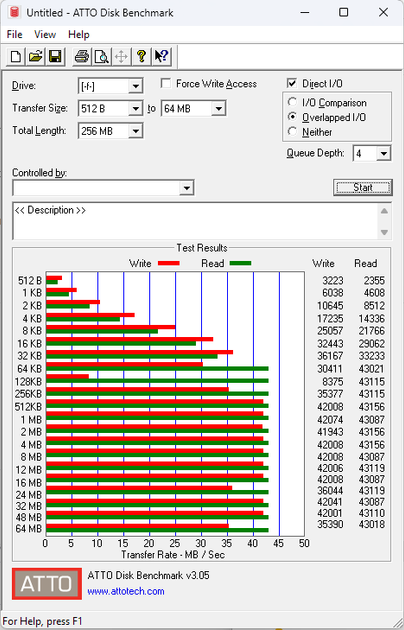Click the For Help, press F1 status text
404x630 pixels.
click(43, 622)
